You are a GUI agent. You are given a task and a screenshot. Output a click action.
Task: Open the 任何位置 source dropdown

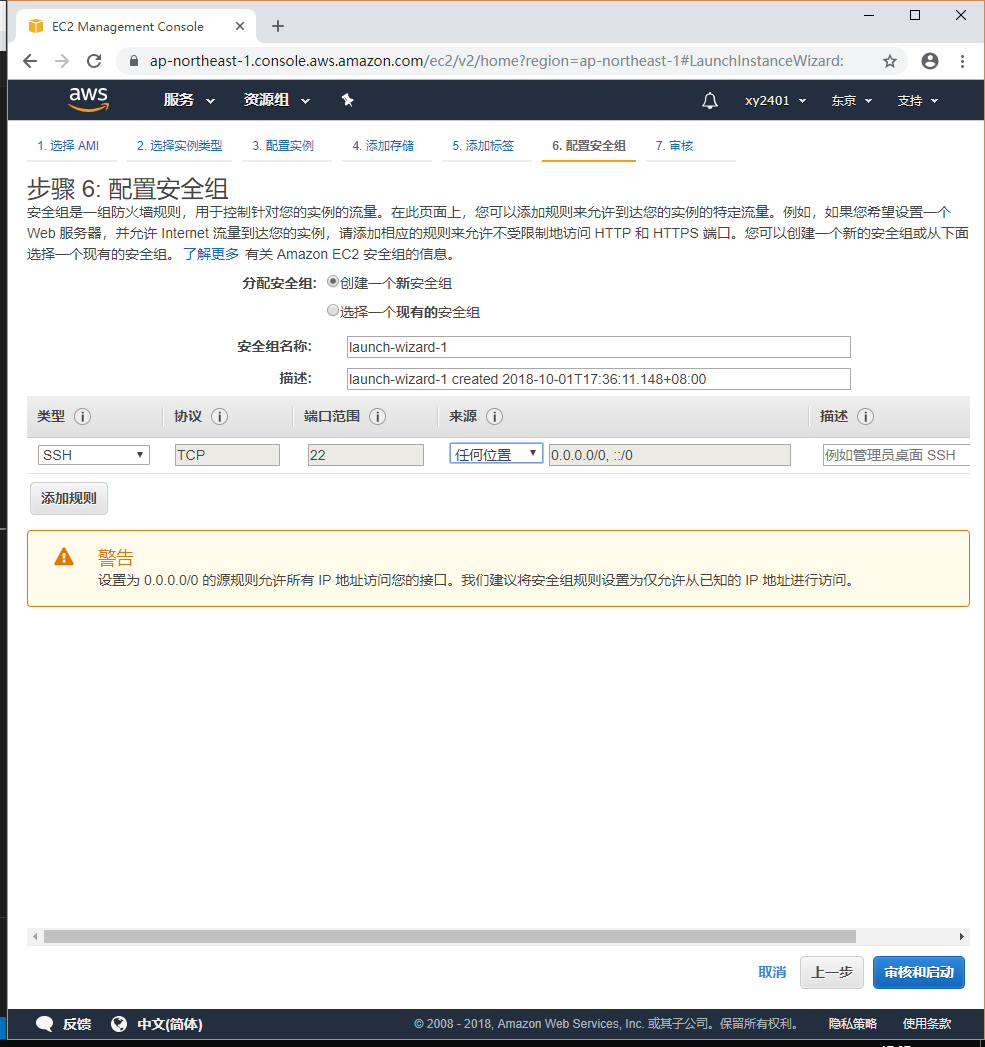(496, 454)
